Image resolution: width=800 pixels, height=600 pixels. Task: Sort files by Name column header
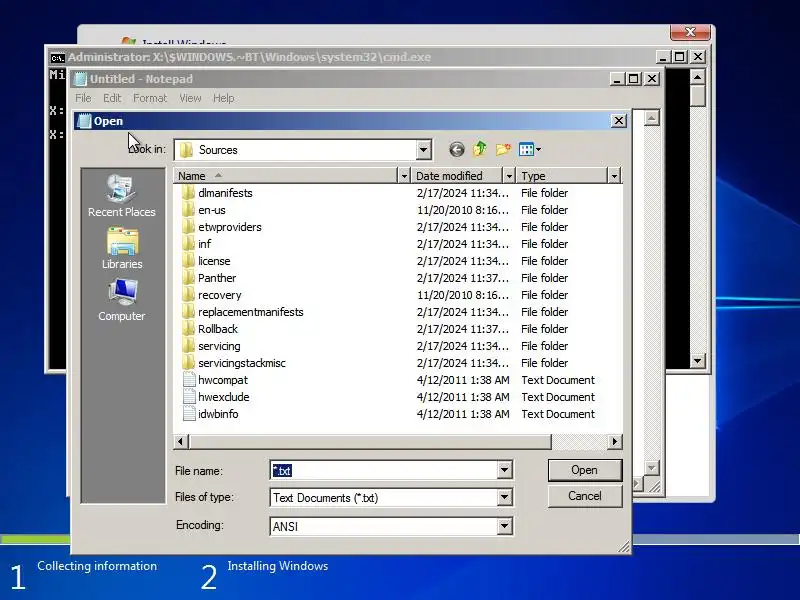point(285,176)
